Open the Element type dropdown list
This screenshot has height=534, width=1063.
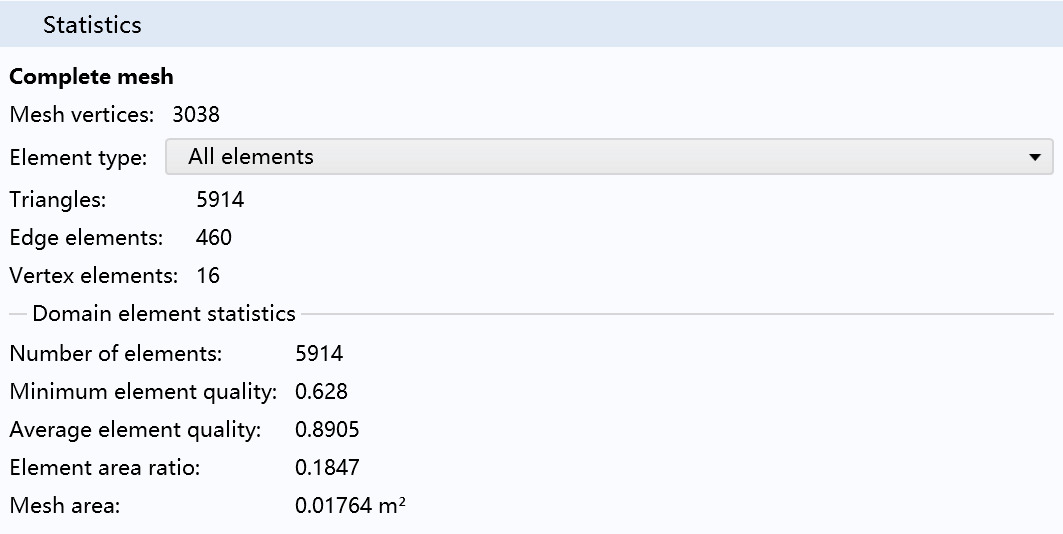(609, 157)
